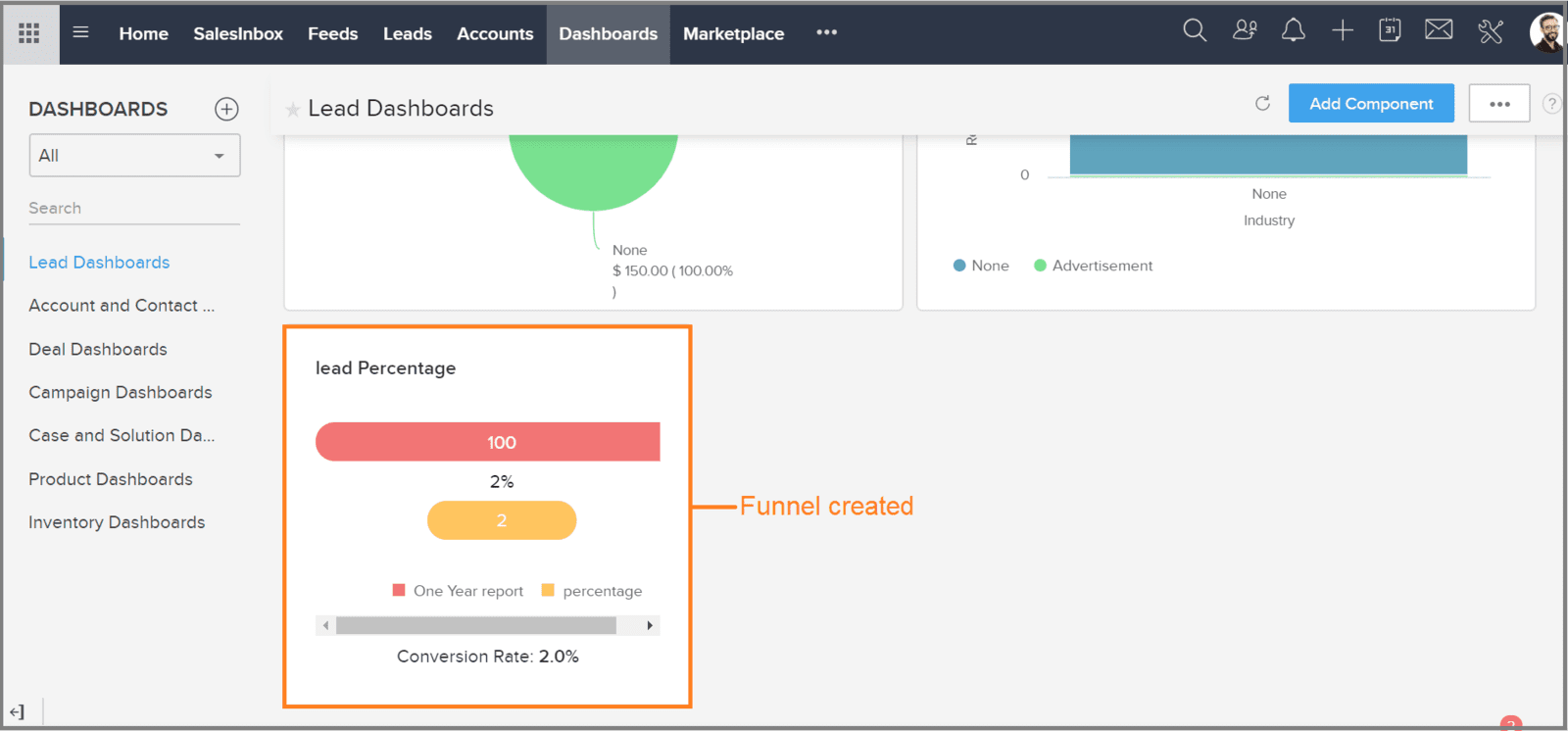Toggle percentage legend entry

pyautogui.click(x=592, y=591)
